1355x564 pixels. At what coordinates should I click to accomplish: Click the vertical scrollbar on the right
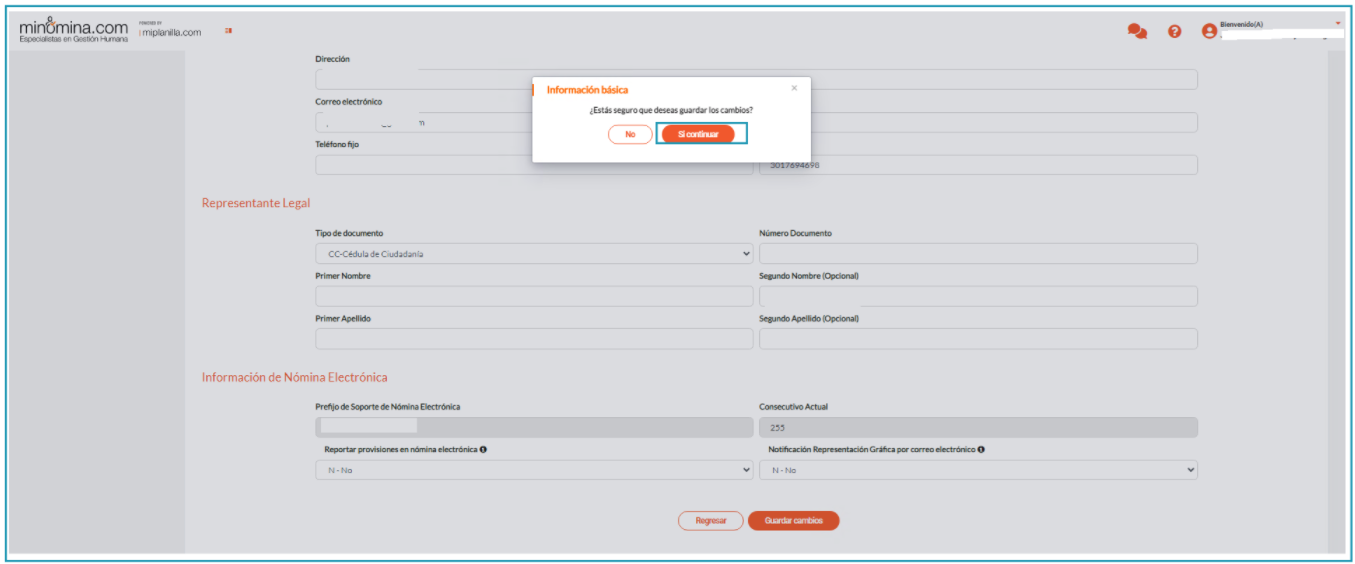(1336, 300)
